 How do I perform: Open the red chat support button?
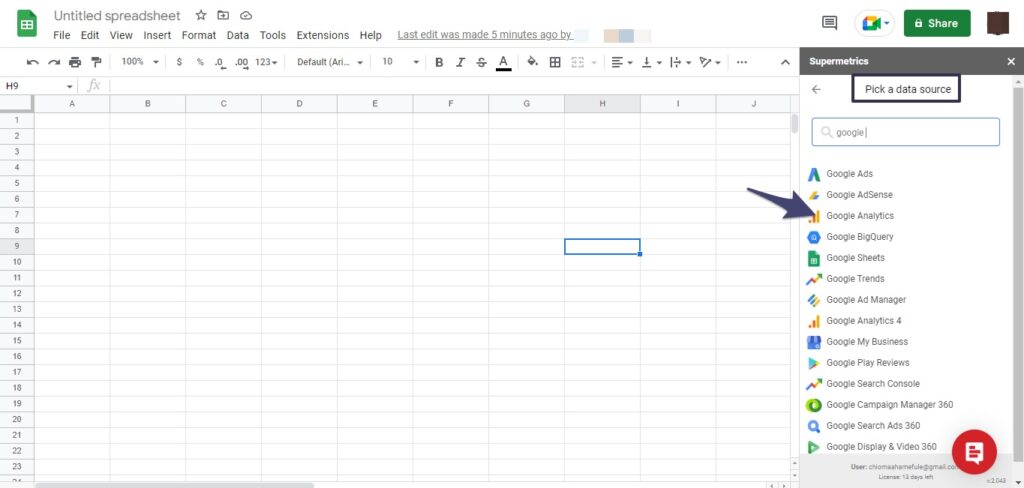(974, 451)
